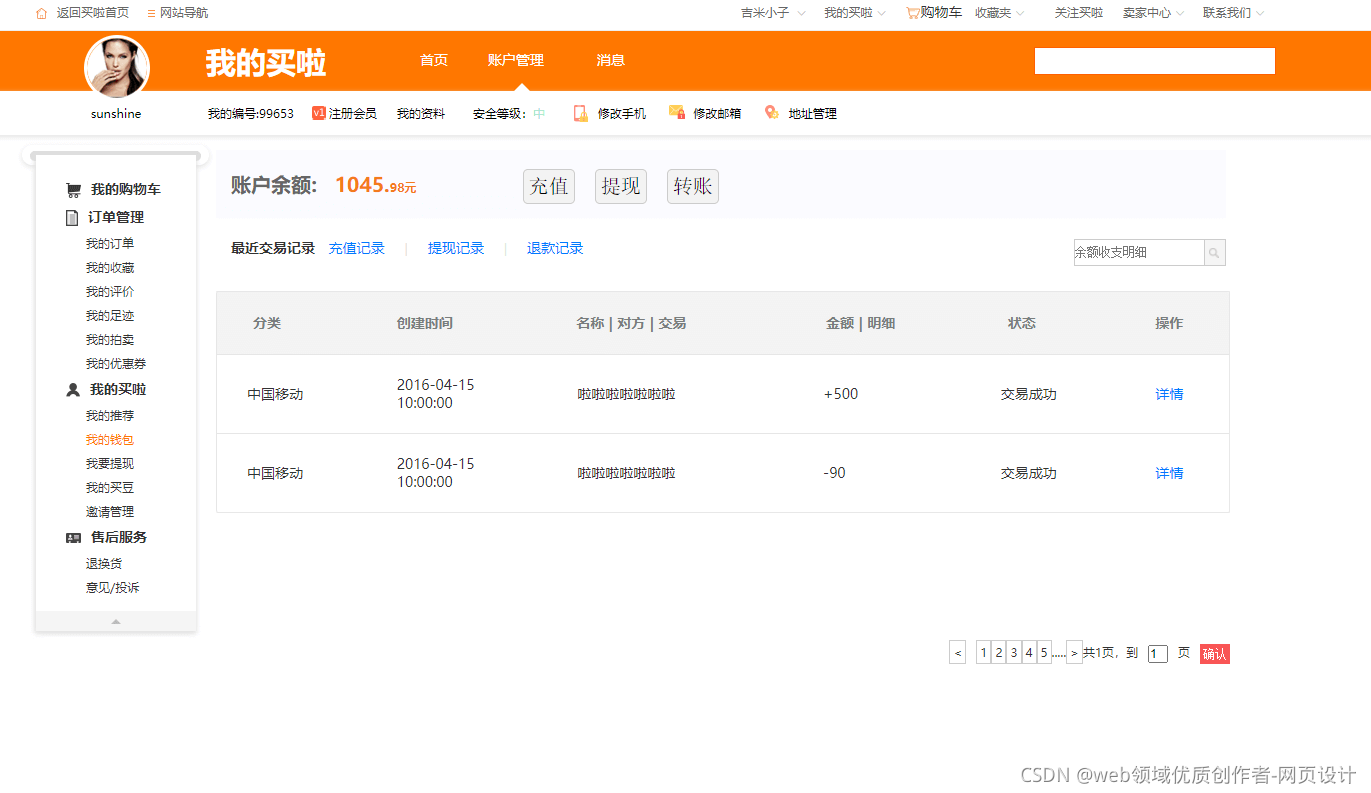Focus the orange header search box
This screenshot has width=1371, height=793.
point(1155,61)
